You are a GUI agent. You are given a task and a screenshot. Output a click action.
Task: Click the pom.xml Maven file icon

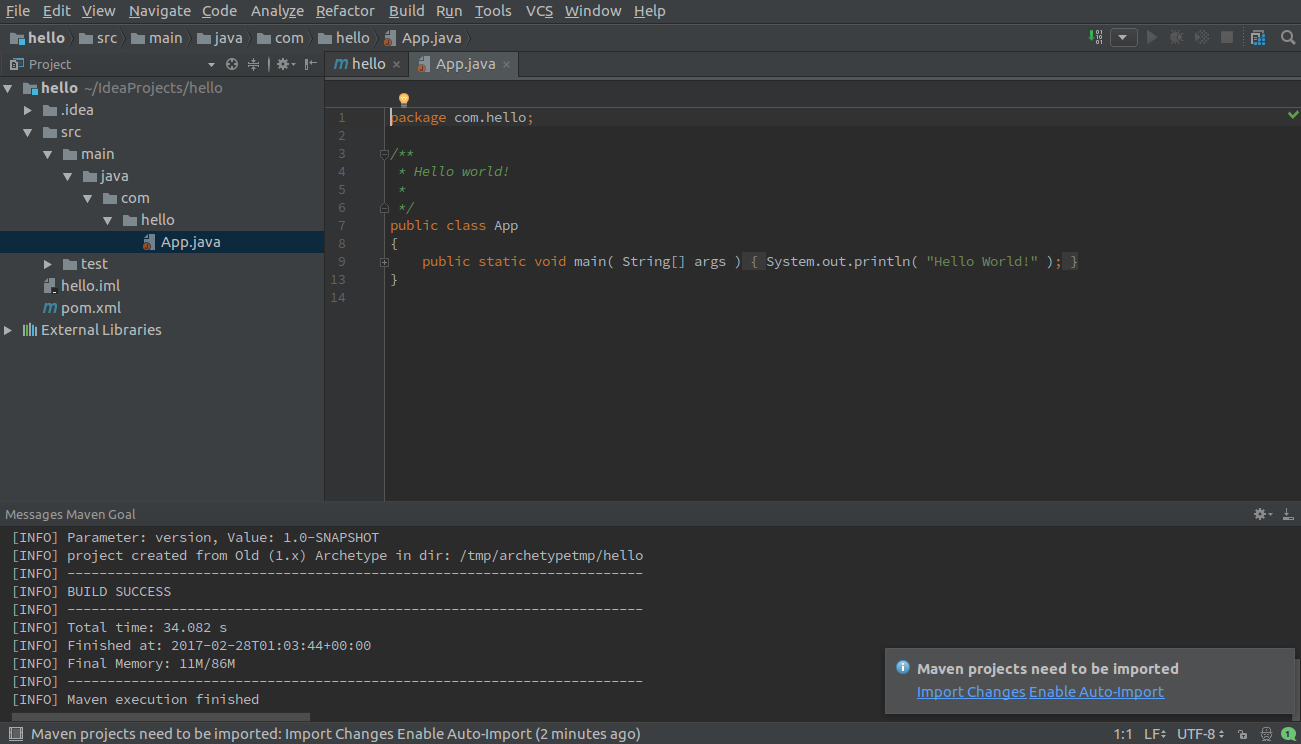pyautogui.click(x=49, y=308)
